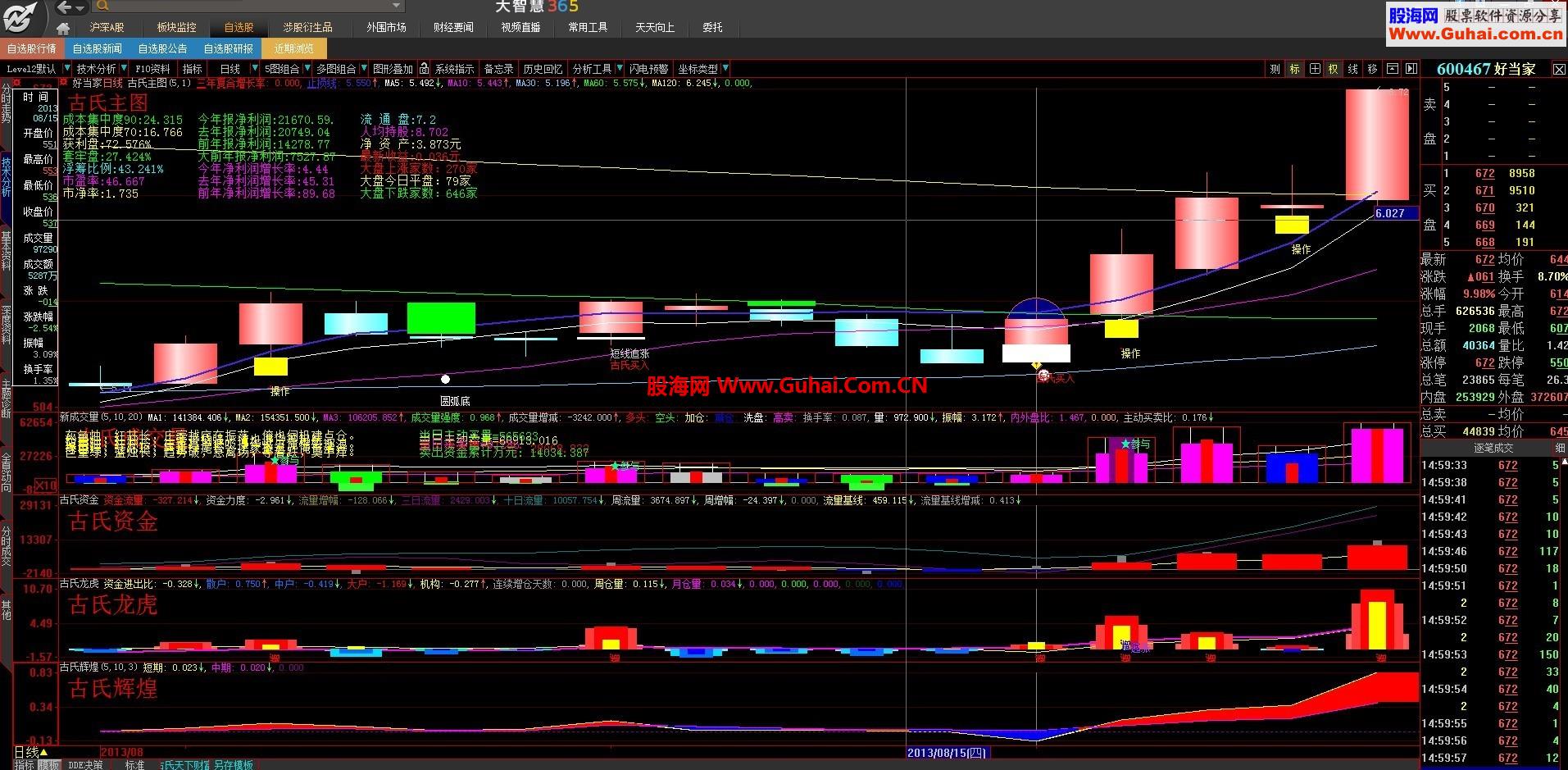Click the 细 detail button beside 逐笔成交
Viewport: 1568px width, 770px height.
[x=1560, y=449]
